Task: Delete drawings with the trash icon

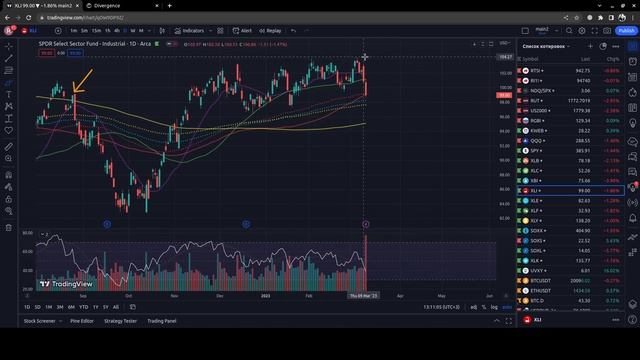Action: 9,228
